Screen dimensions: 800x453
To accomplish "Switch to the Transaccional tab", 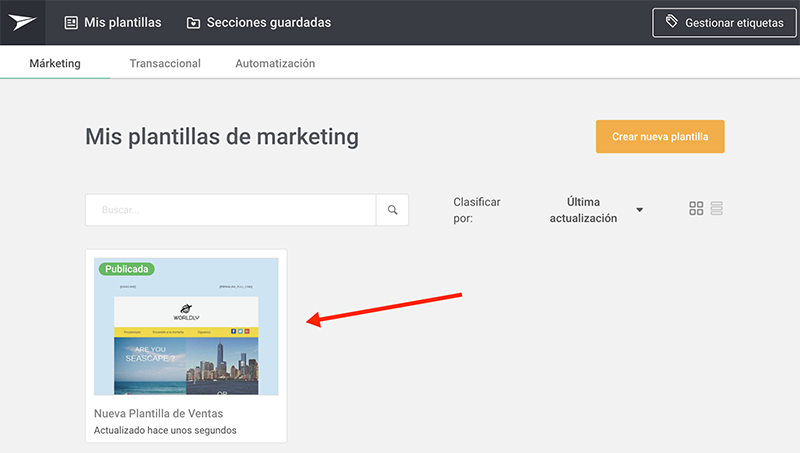I will click(165, 63).
